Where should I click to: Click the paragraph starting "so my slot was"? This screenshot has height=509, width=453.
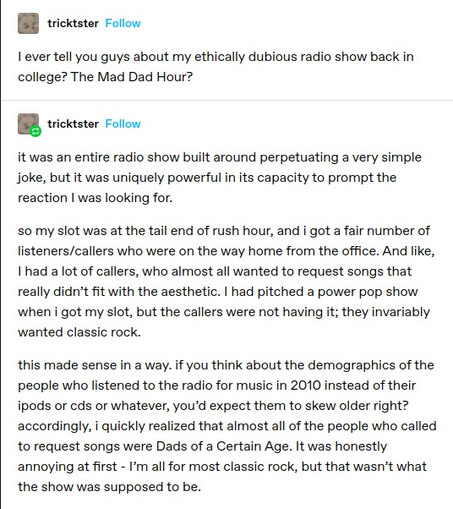pos(226,281)
